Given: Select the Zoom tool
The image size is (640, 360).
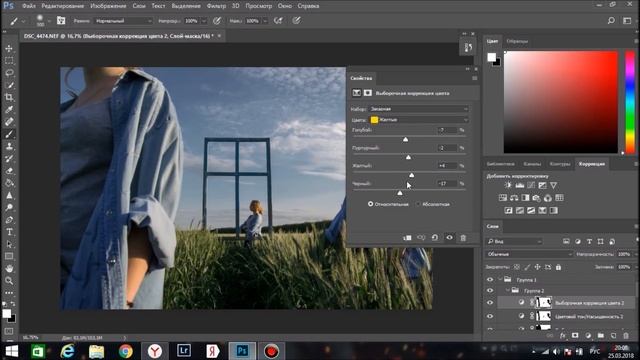Looking at the screenshot, I should tap(9, 281).
